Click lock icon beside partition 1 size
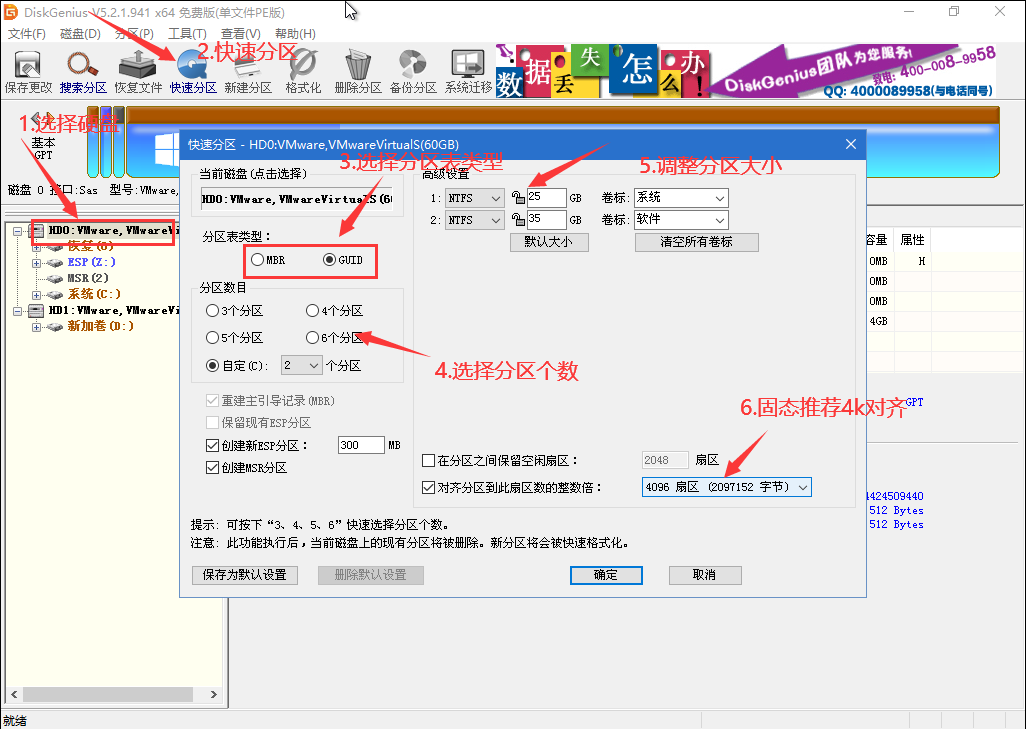This screenshot has width=1026, height=729. 518,198
